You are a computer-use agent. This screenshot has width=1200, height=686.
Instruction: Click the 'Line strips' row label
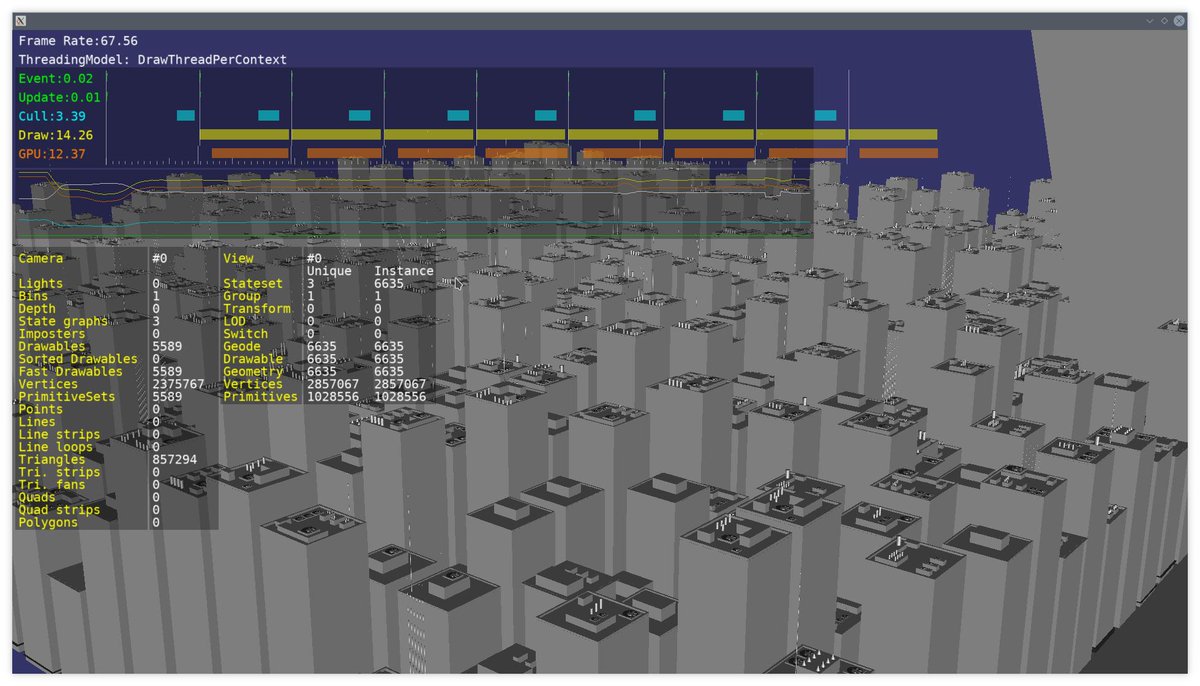(59, 435)
